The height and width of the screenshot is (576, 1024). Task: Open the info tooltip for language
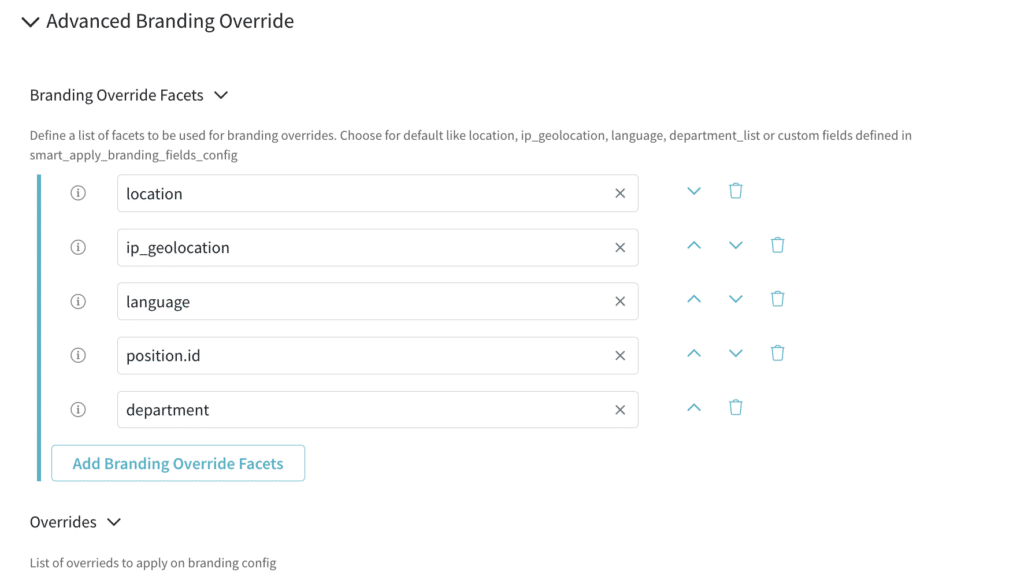click(78, 301)
